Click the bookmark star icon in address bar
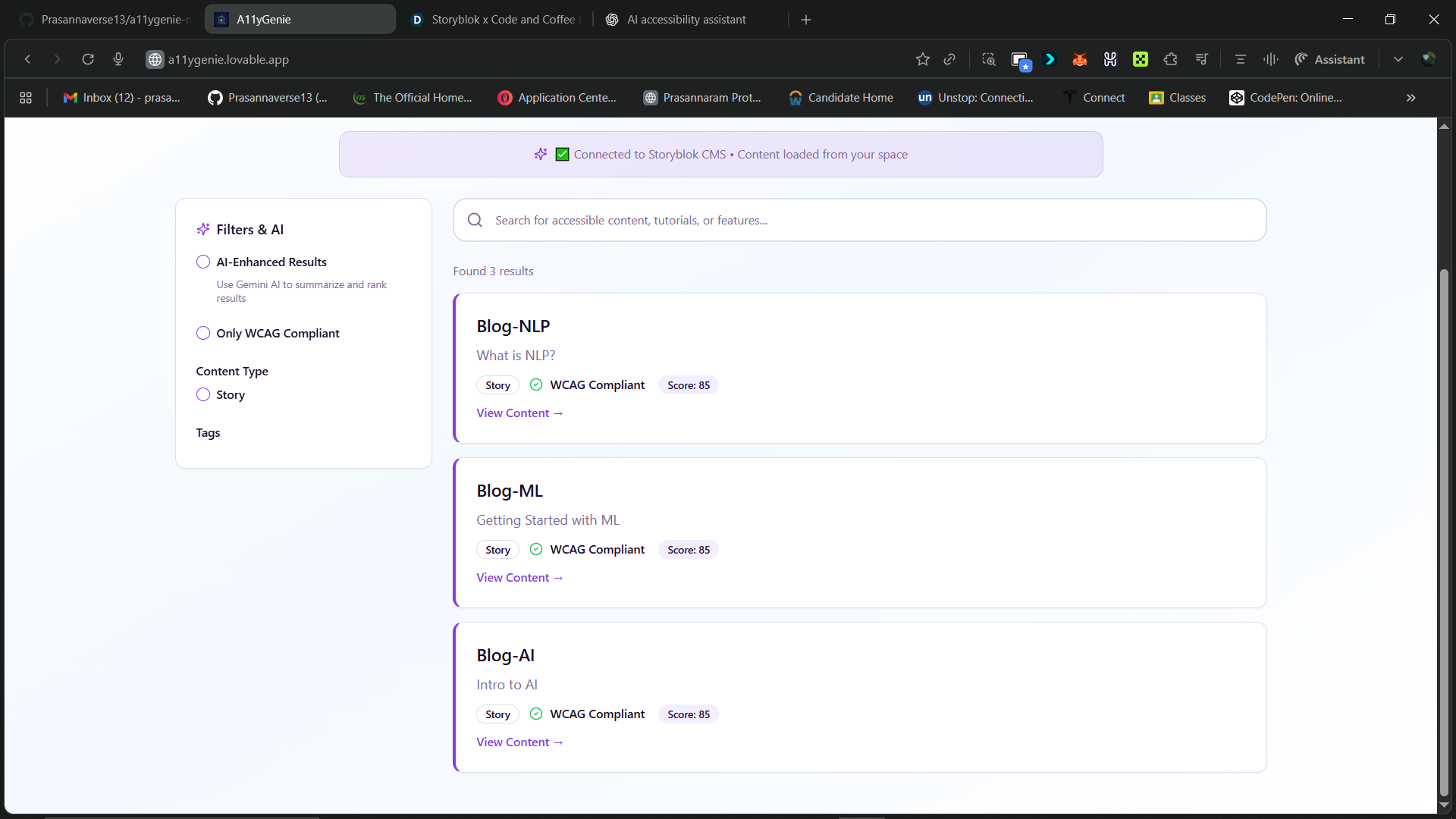Viewport: 1456px width, 819px height. tap(922, 59)
